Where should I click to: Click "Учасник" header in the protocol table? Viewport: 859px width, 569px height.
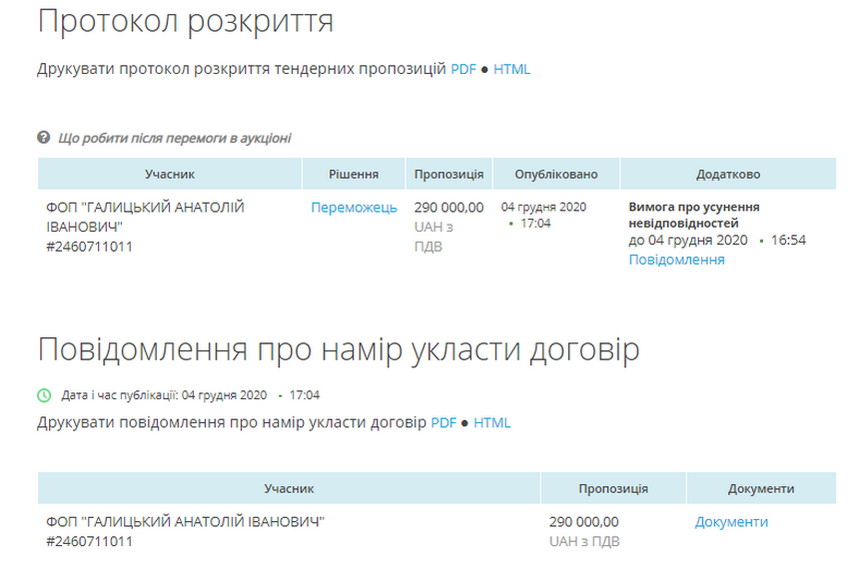click(x=169, y=174)
